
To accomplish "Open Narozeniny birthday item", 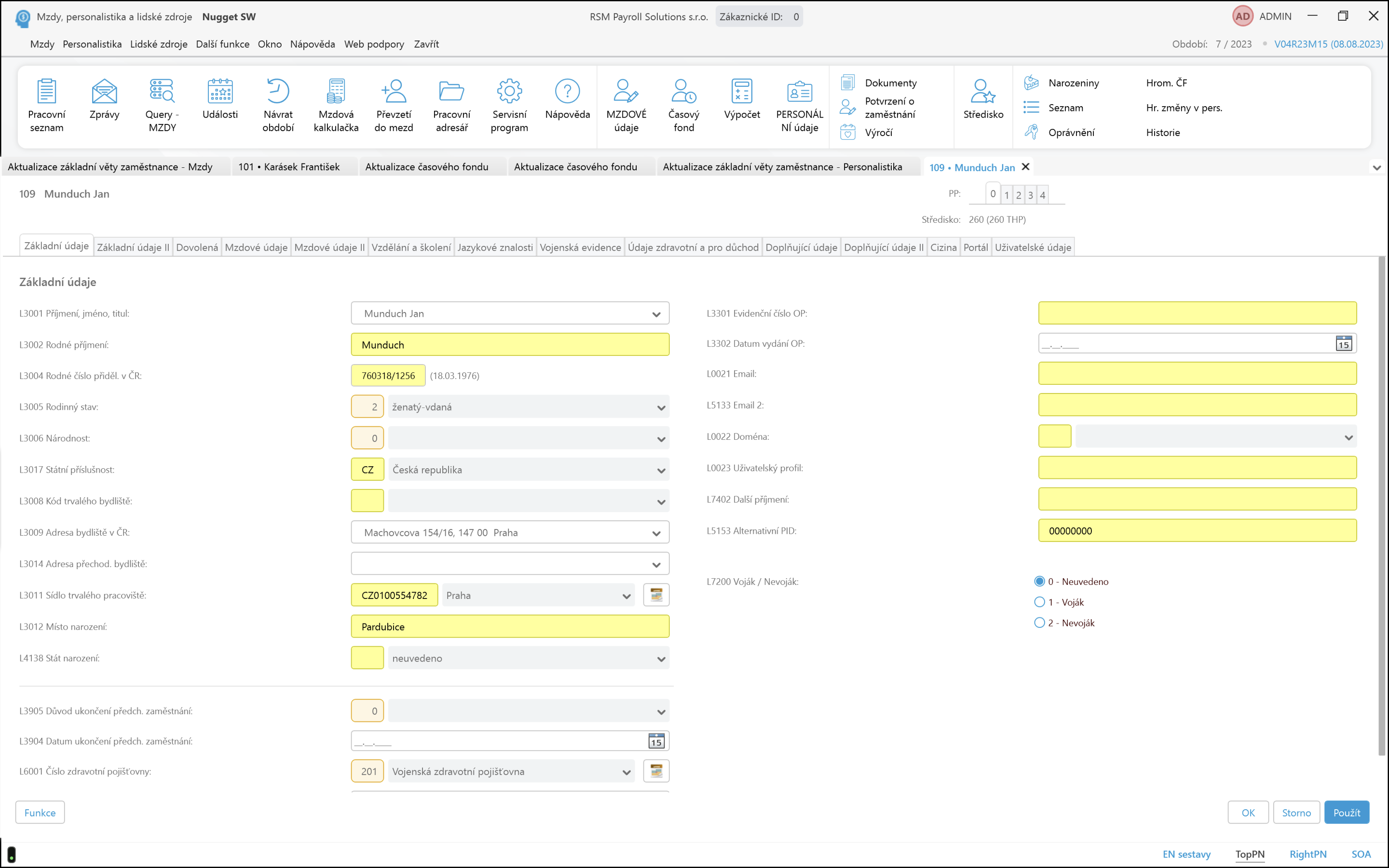I will click(1062, 82).
